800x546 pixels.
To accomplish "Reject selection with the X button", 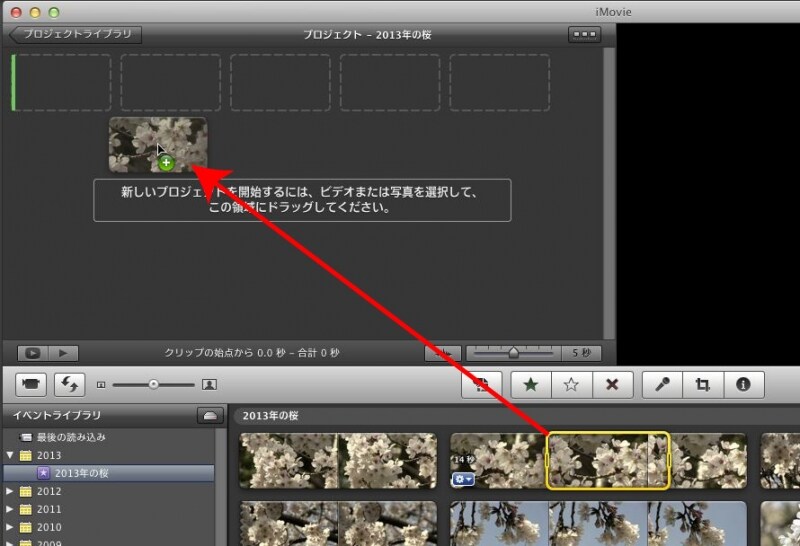I will click(x=612, y=384).
